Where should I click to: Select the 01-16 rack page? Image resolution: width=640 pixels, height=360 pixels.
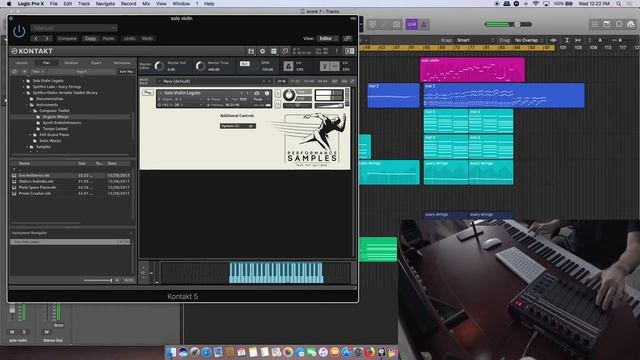click(x=281, y=81)
